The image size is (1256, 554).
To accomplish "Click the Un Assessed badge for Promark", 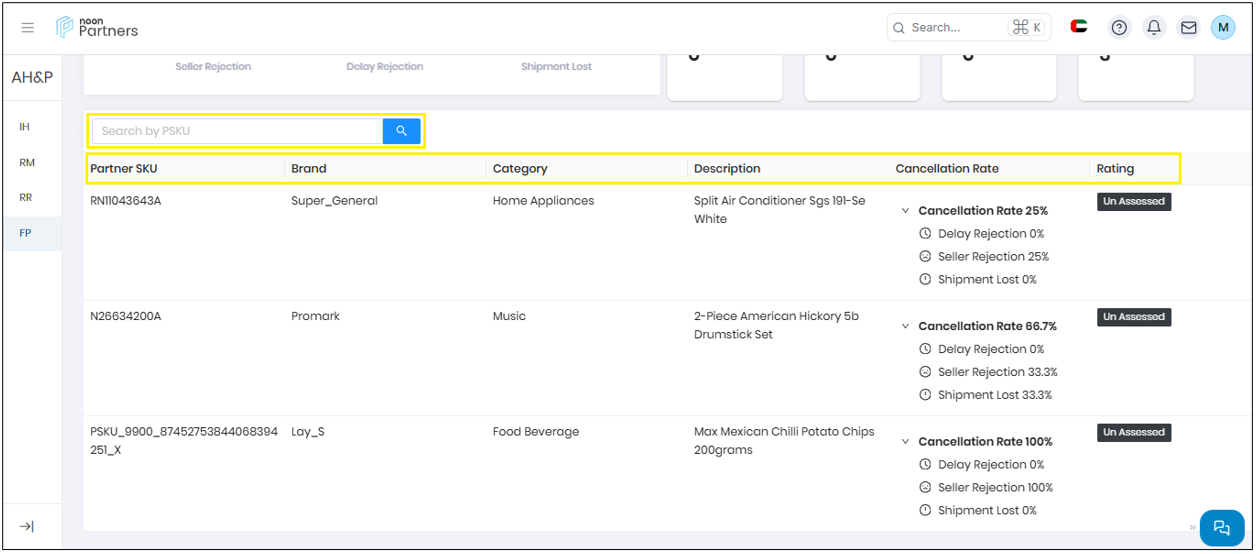I will coord(1133,317).
